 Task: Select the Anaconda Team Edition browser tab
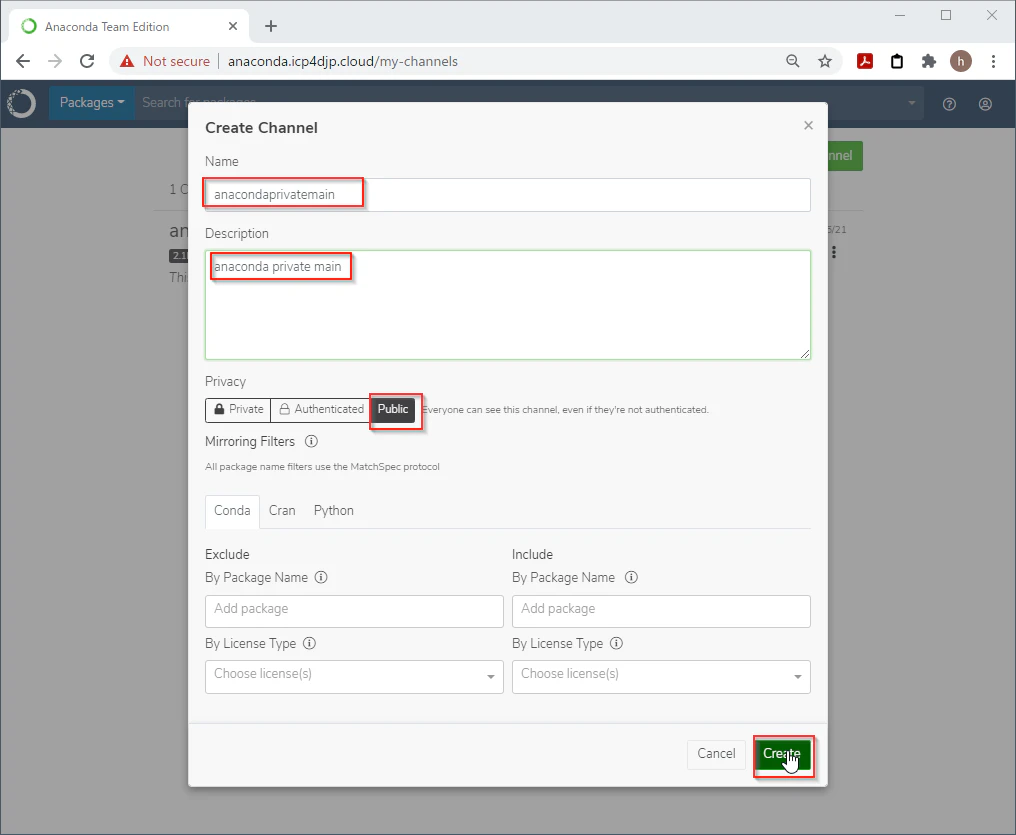coord(130,26)
